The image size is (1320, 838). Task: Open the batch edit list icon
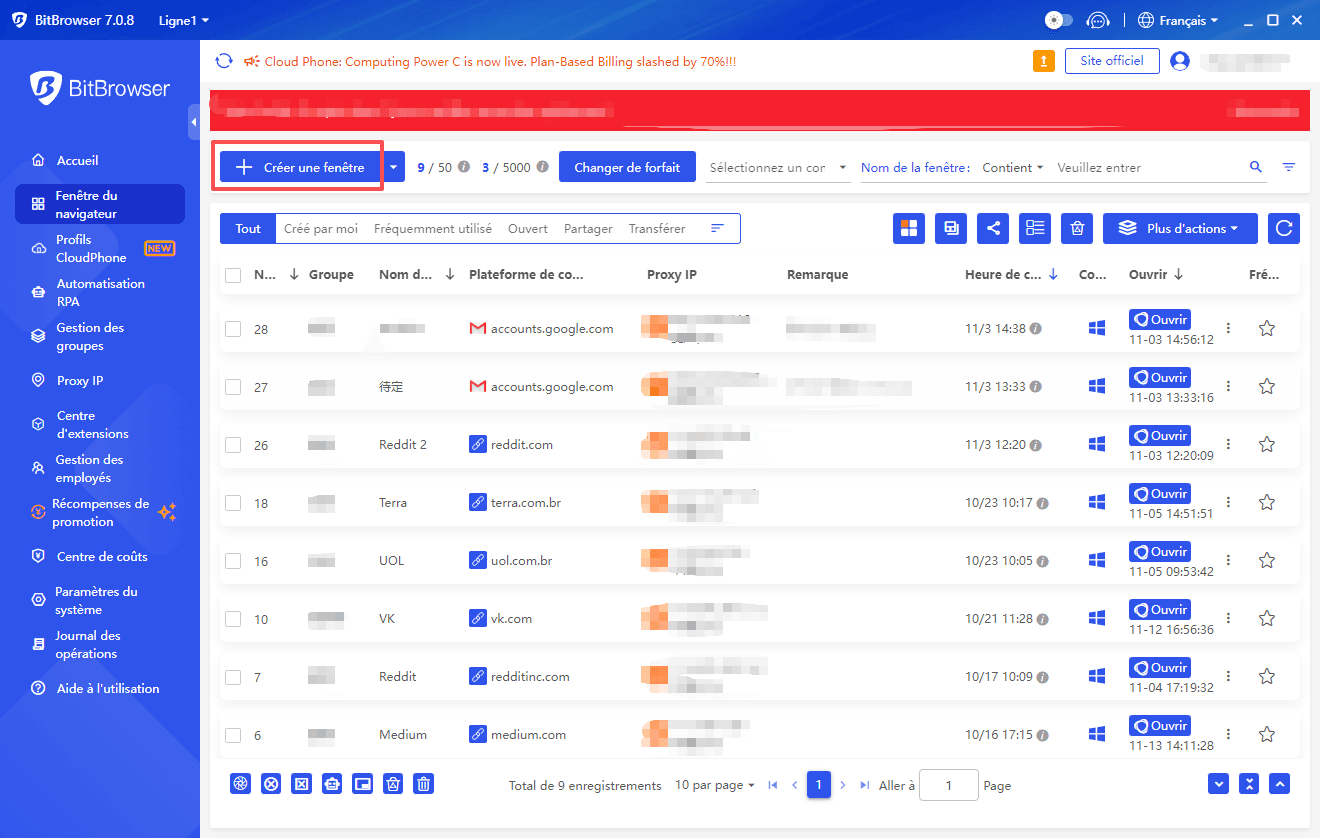1035,228
